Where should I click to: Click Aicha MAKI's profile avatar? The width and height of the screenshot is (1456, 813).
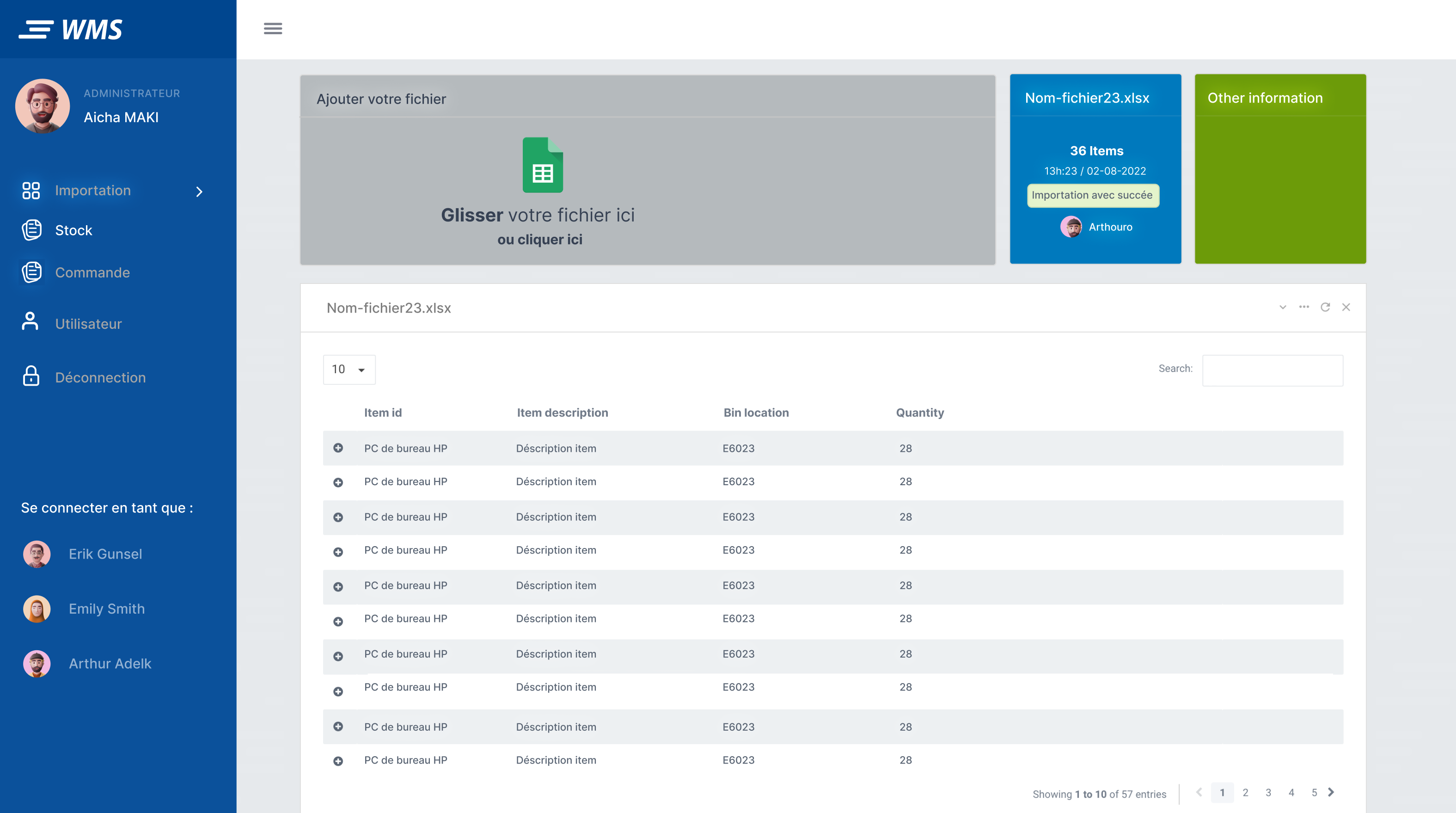tap(43, 106)
